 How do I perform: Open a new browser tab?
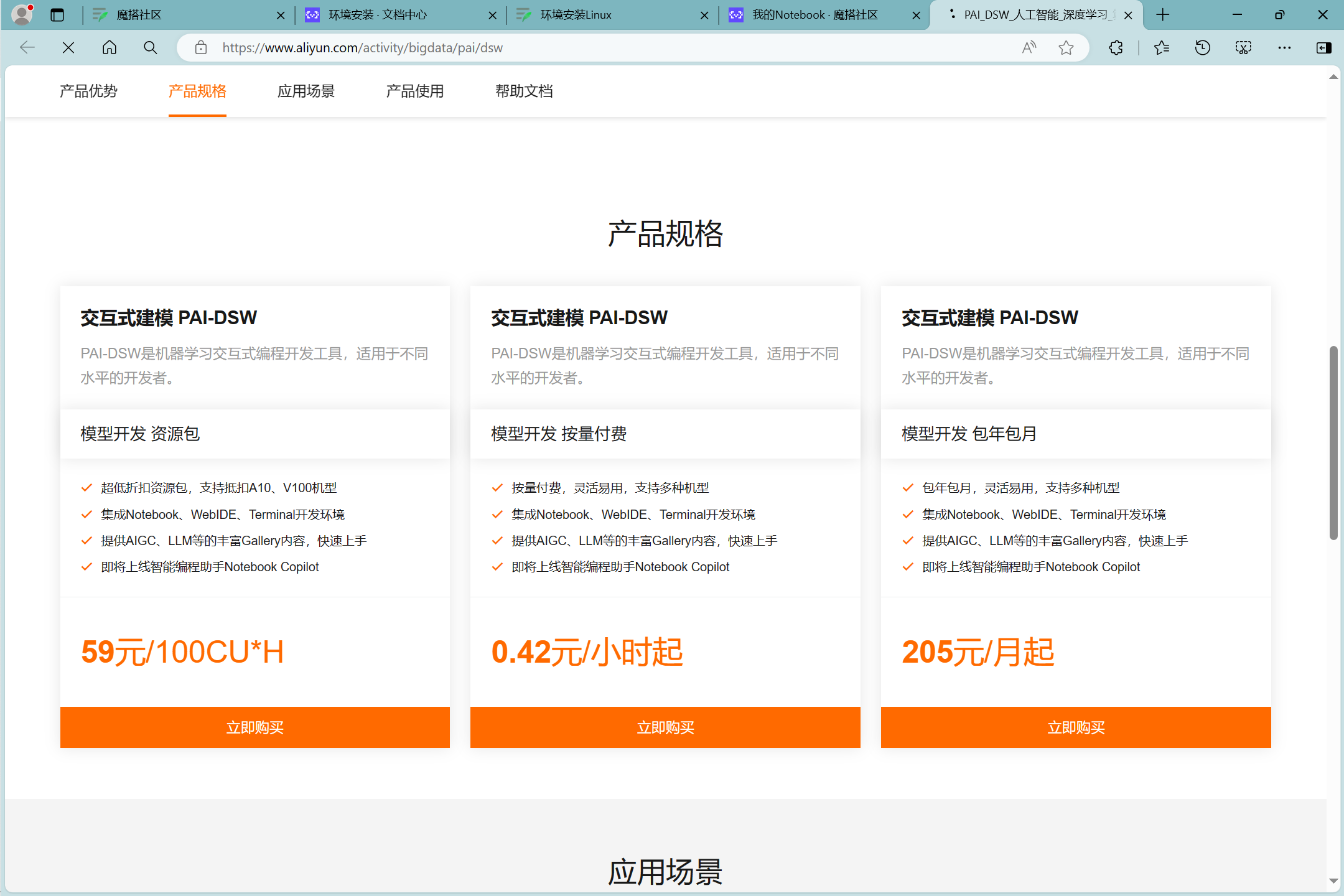click(x=1163, y=15)
